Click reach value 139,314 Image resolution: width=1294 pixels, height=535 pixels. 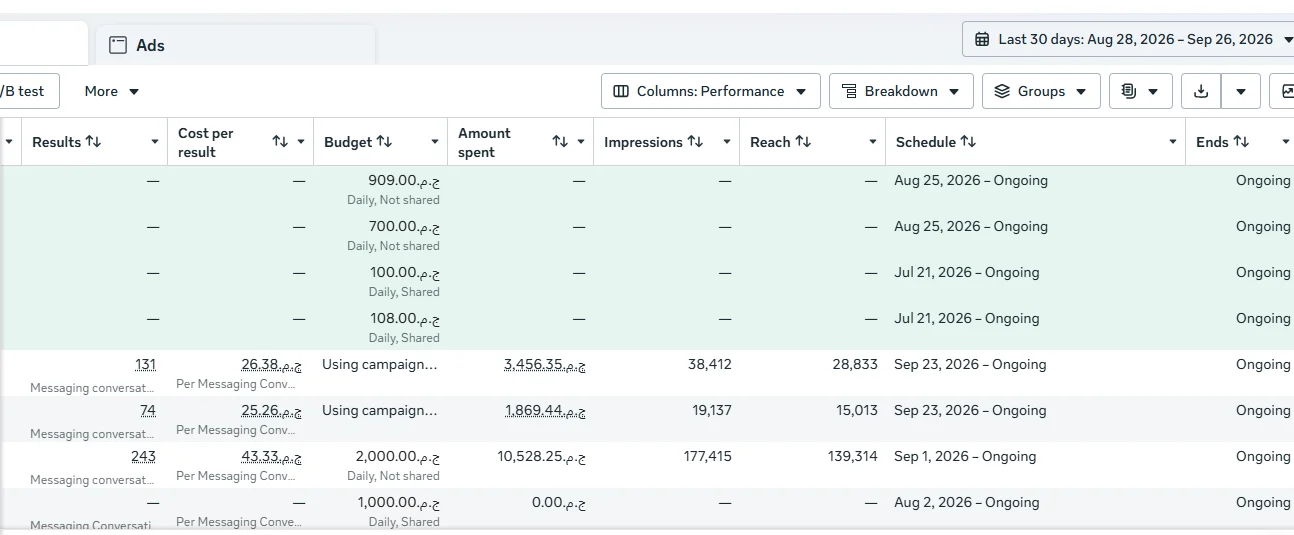(x=852, y=456)
